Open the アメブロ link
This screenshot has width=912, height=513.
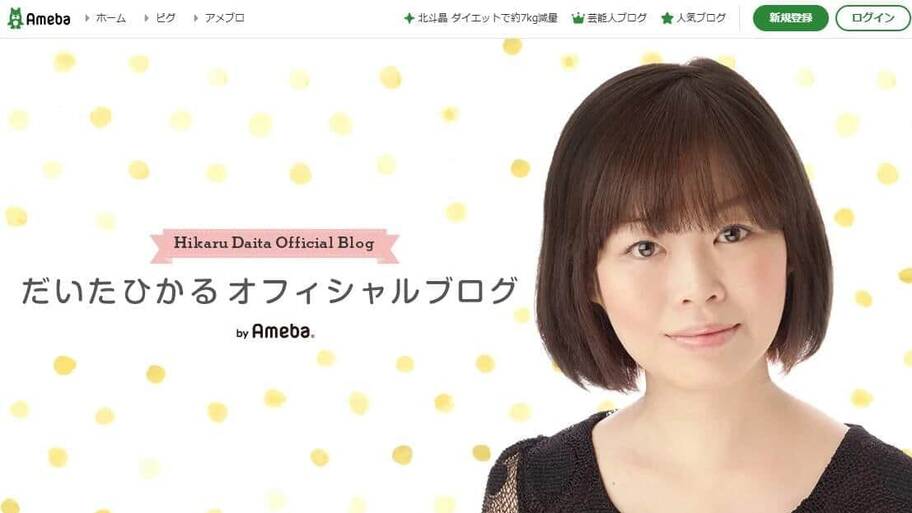pyautogui.click(x=225, y=18)
